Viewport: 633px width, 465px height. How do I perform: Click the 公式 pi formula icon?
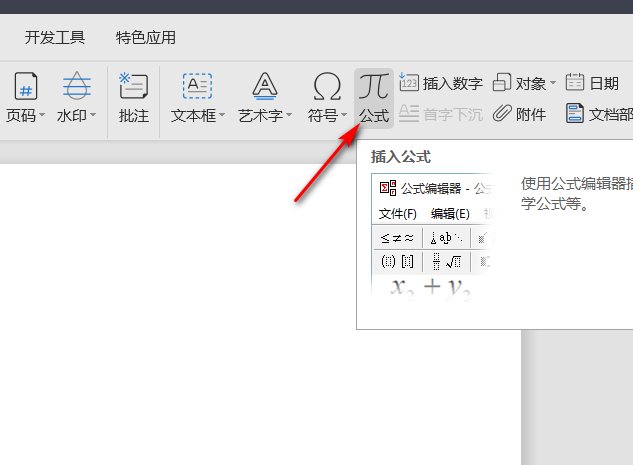point(374,86)
